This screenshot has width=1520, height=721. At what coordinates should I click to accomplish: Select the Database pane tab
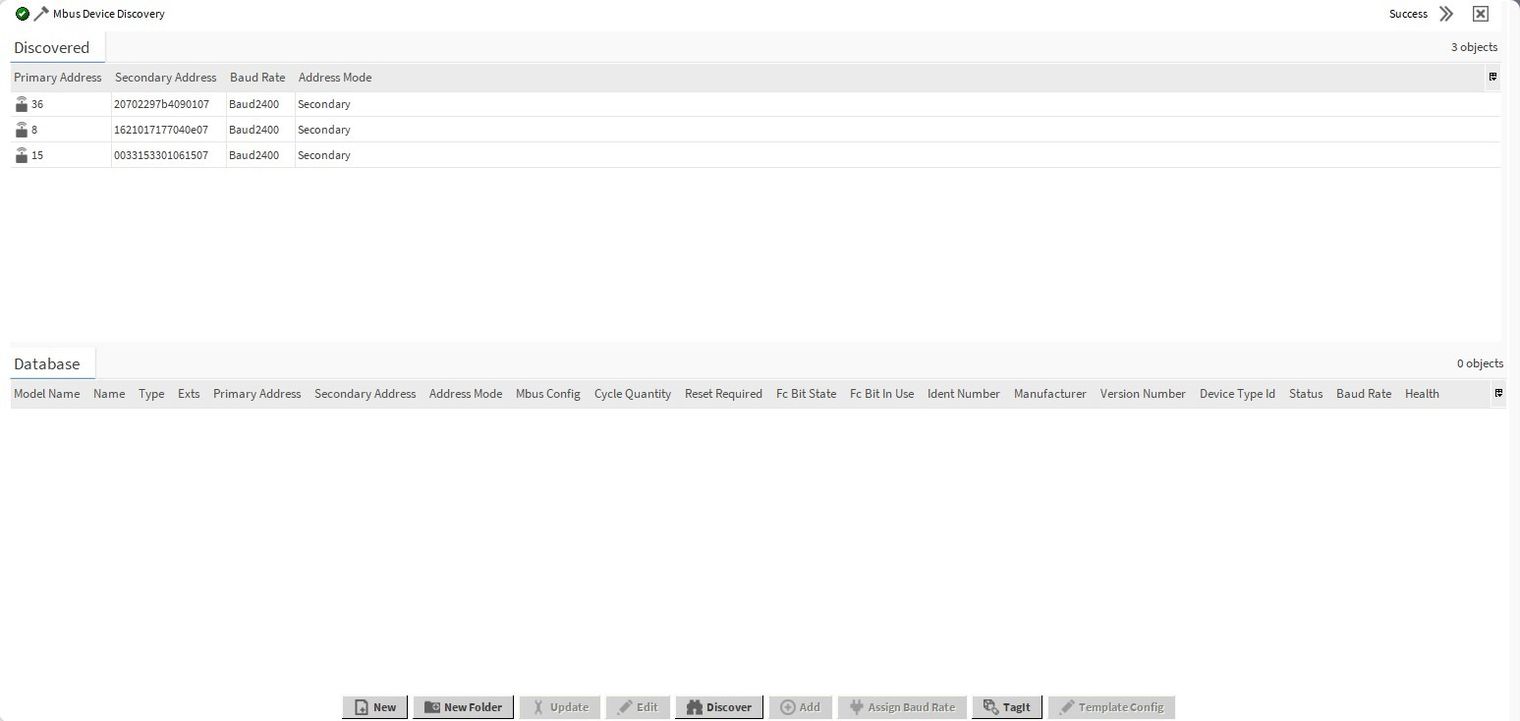47,364
